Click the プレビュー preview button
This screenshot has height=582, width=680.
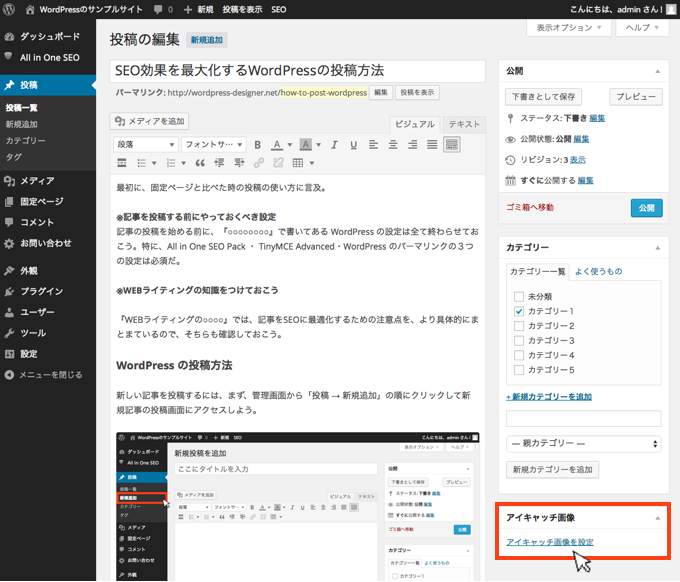(636, 97)
